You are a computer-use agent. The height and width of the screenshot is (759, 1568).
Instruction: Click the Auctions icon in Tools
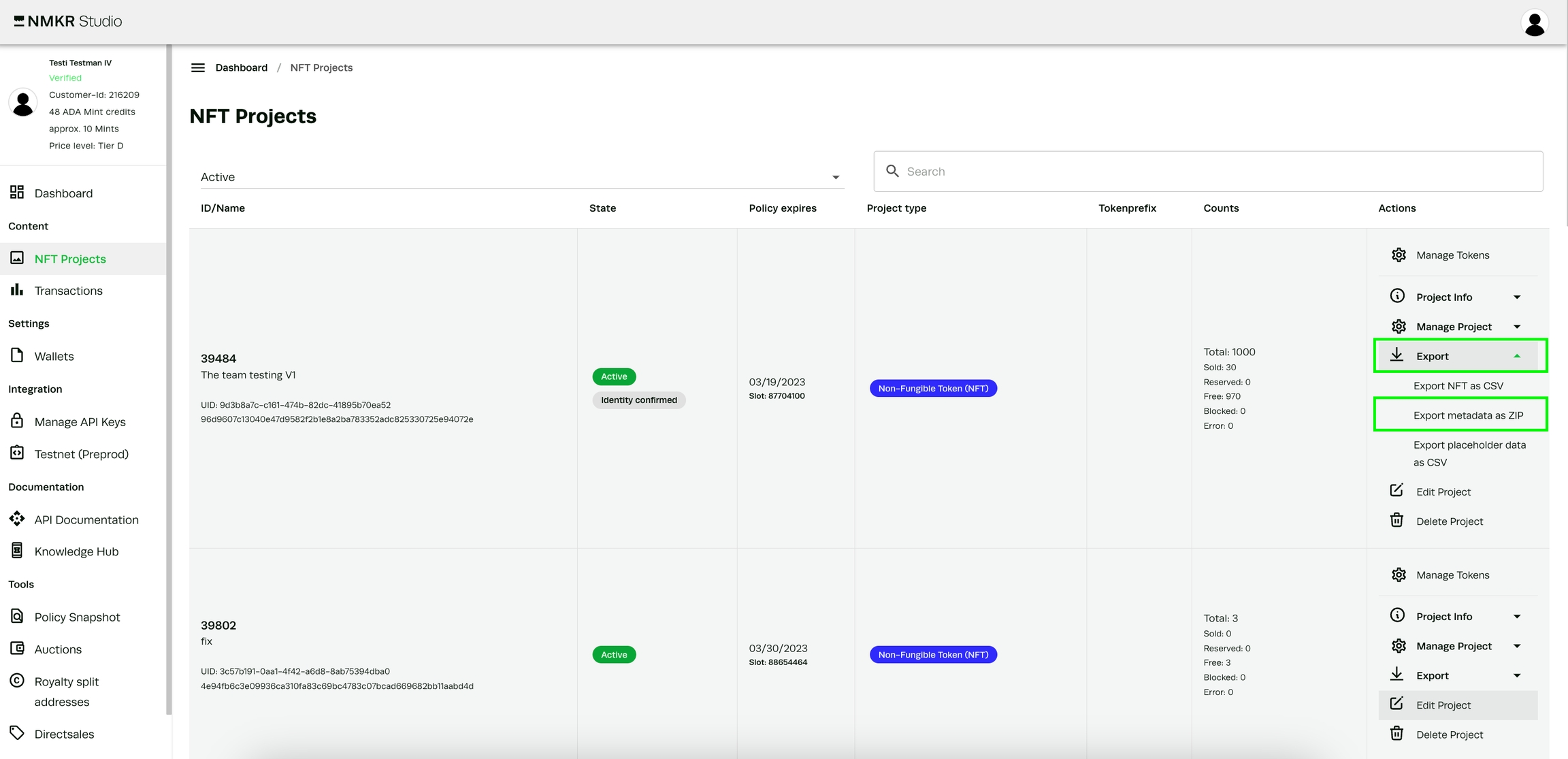point(17,648)
